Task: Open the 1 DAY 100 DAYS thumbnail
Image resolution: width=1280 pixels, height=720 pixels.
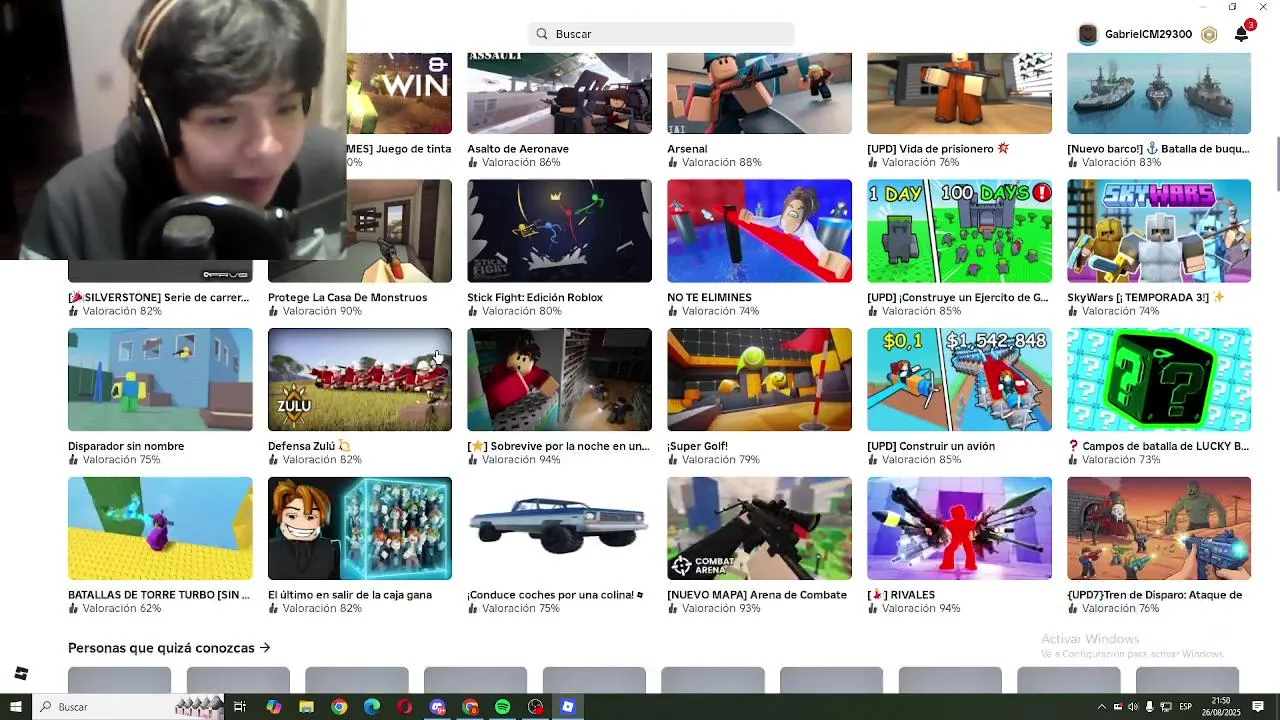Action: (959, 231)
